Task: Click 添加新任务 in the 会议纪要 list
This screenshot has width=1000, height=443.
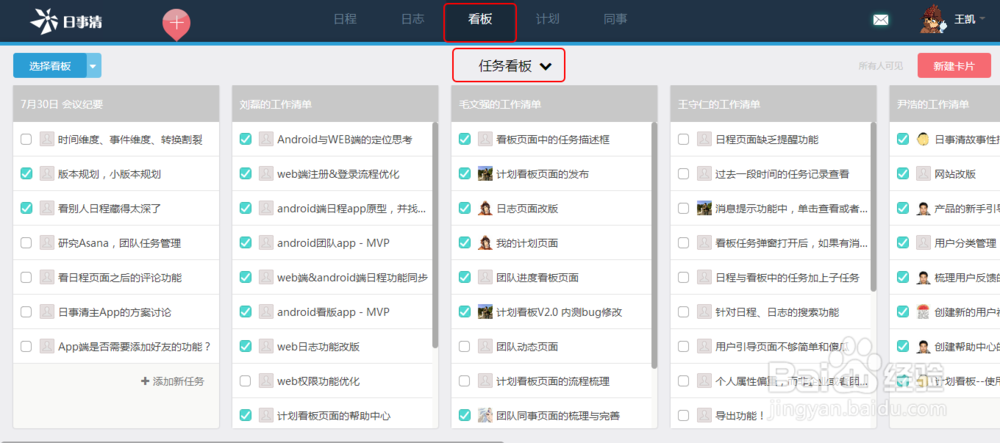Action: coord(173,381)
